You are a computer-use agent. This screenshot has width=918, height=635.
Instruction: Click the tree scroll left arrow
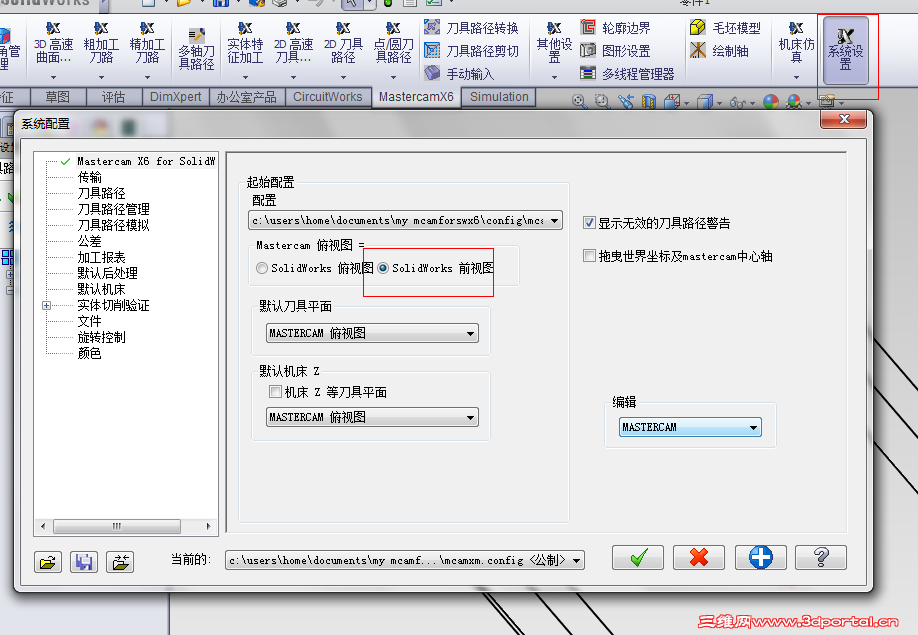pyautogui.click(x=43, y=526)
